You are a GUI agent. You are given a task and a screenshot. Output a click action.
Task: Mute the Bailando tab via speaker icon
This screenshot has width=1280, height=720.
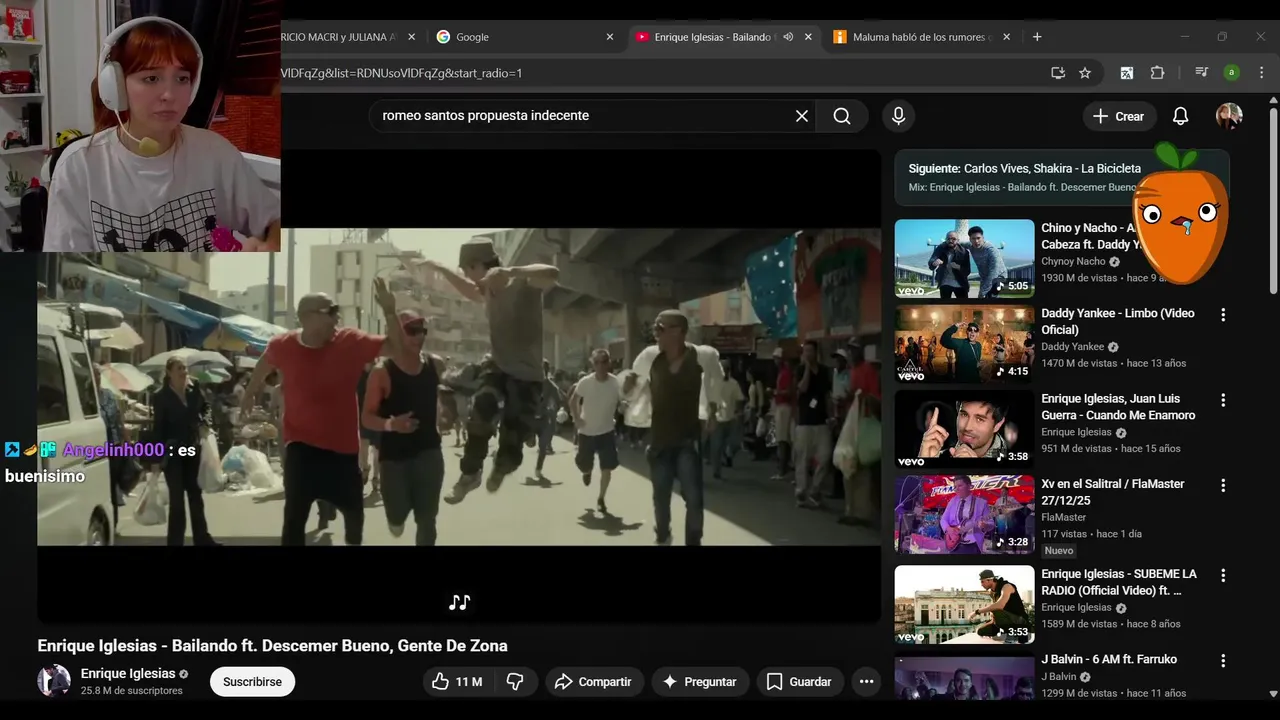(788, 37)
